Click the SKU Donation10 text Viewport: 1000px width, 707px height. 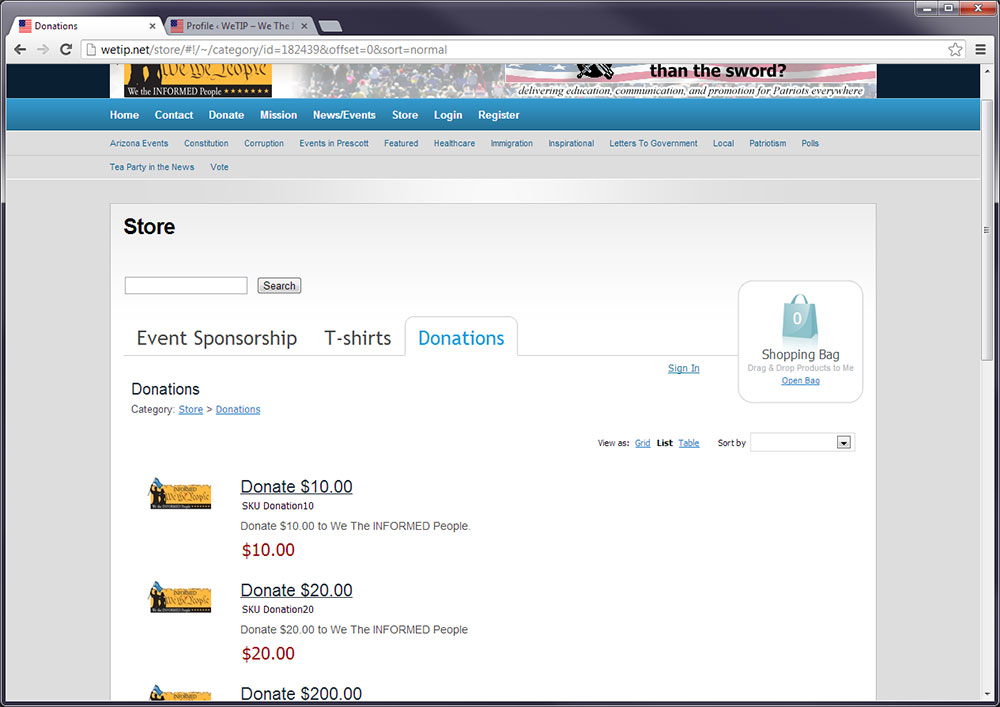(x=277, y=506)
